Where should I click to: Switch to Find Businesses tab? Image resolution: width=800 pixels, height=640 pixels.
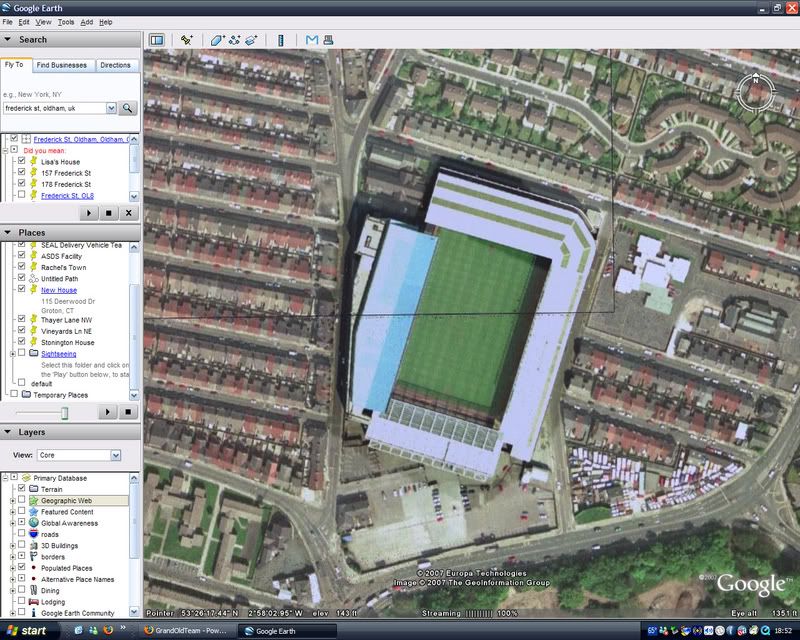pos(61,65)
